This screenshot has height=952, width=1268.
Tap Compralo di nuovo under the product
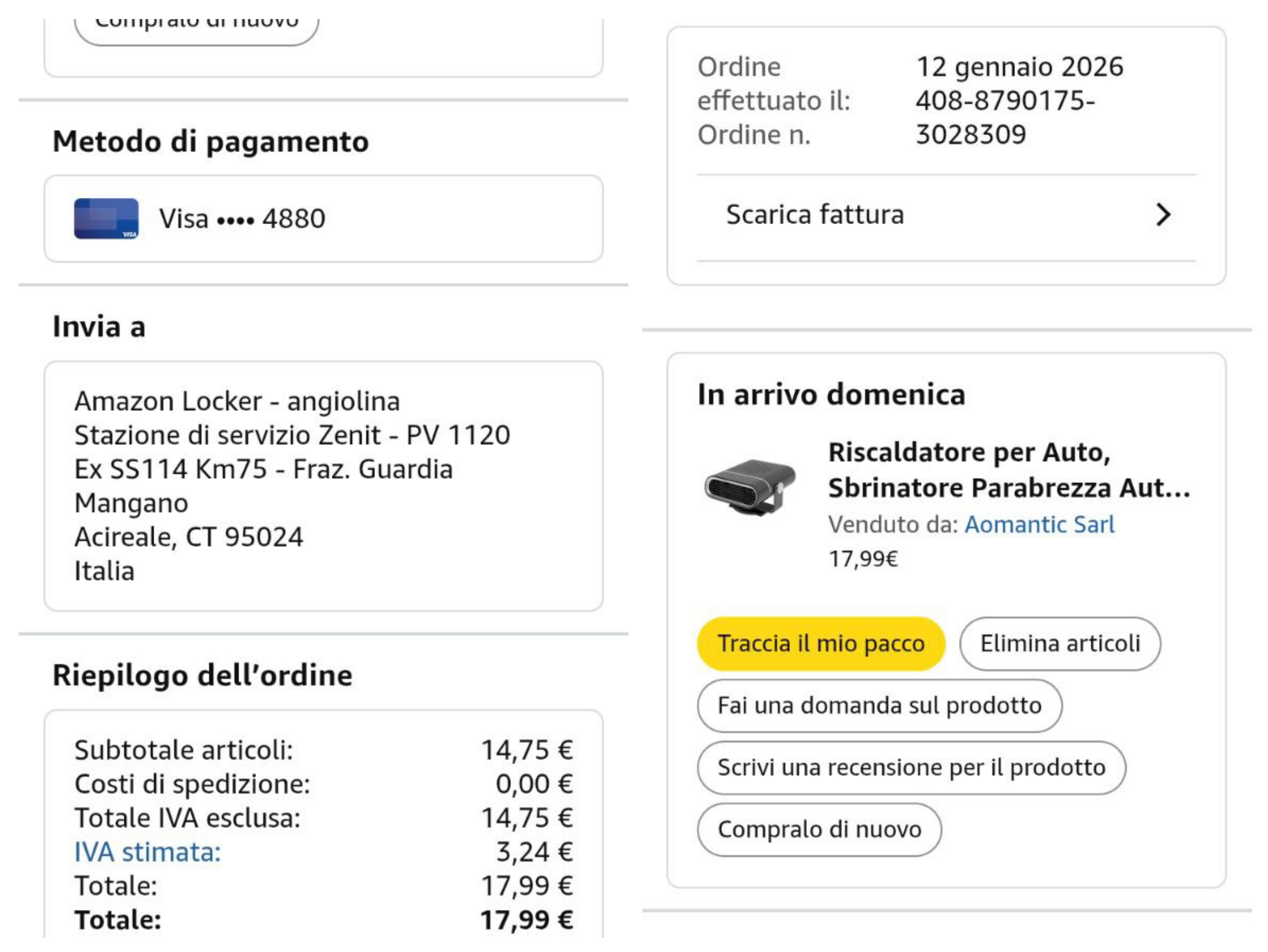(x=819, y=829)
